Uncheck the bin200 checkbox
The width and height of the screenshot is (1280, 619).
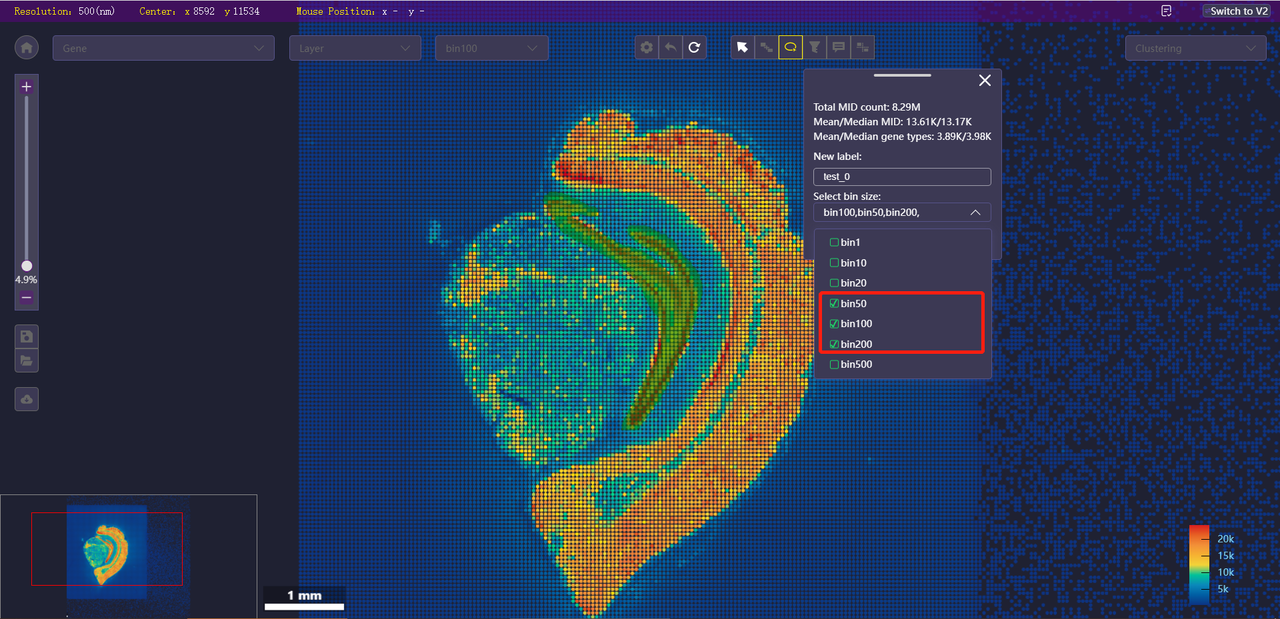[834, 344]
